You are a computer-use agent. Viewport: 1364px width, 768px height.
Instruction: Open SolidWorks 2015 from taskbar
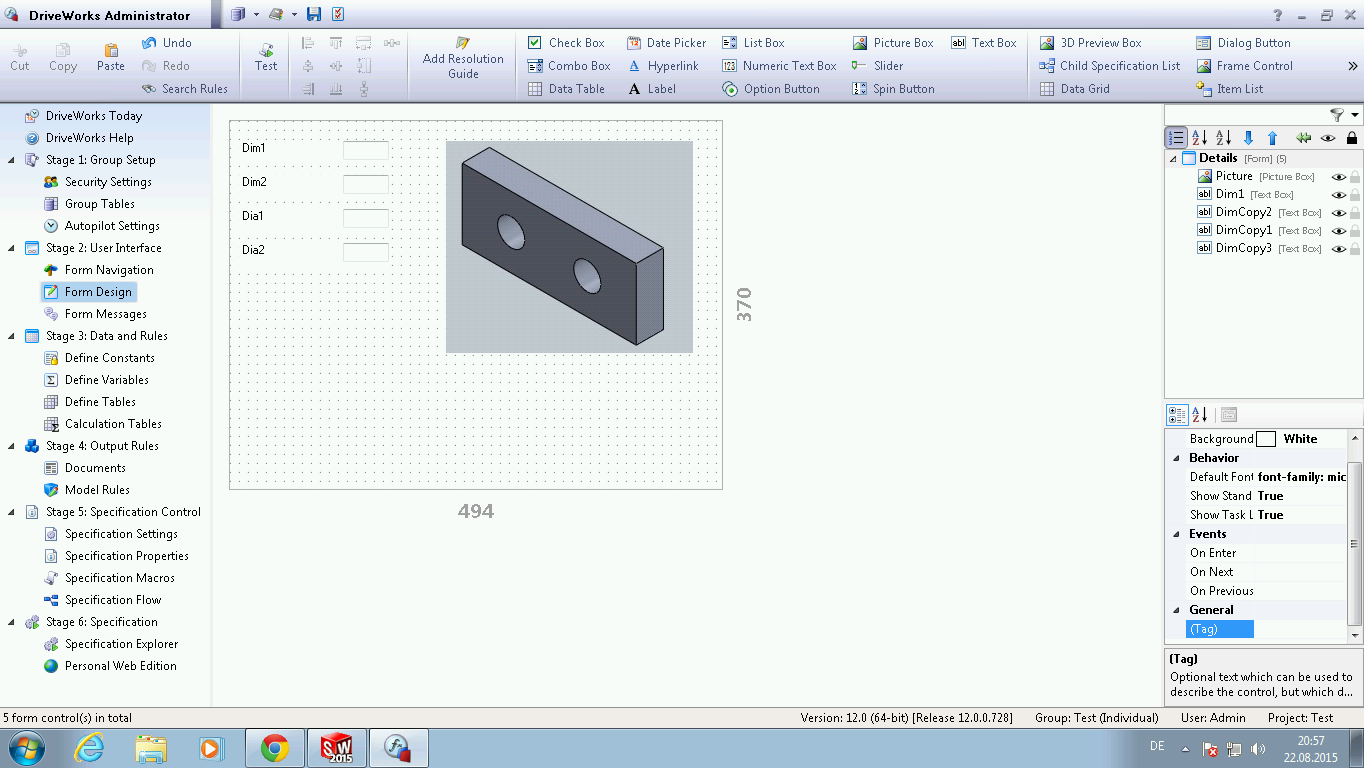337,748
